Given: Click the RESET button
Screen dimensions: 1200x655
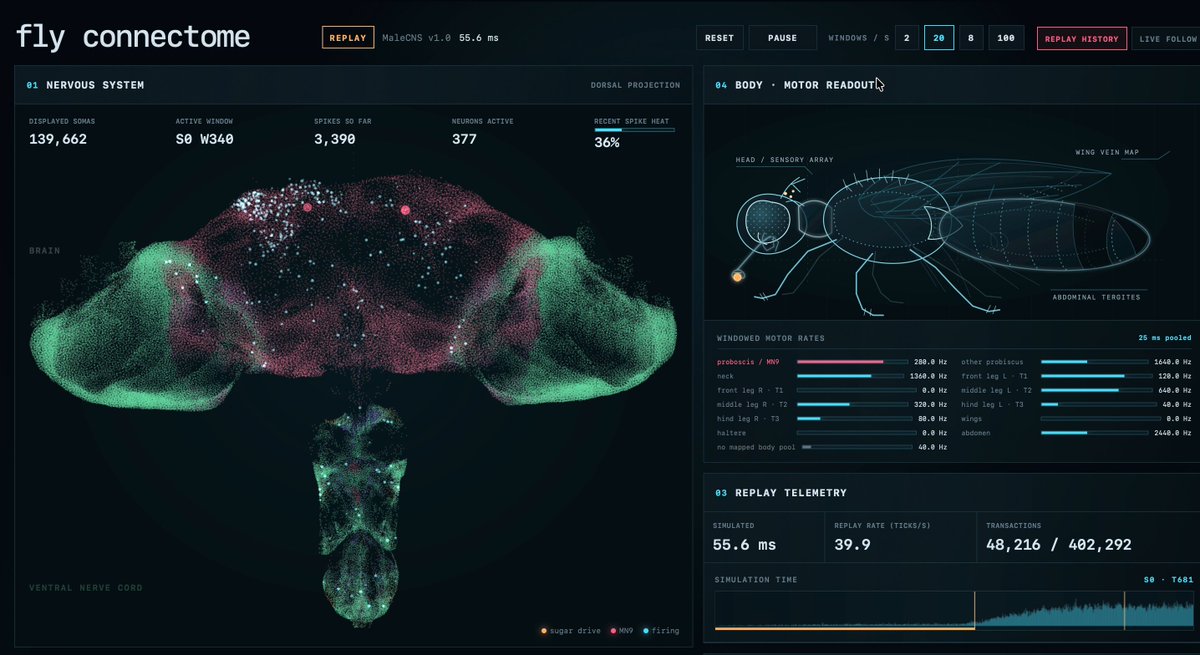Looking at the screenshot, I should pos(719,38).
